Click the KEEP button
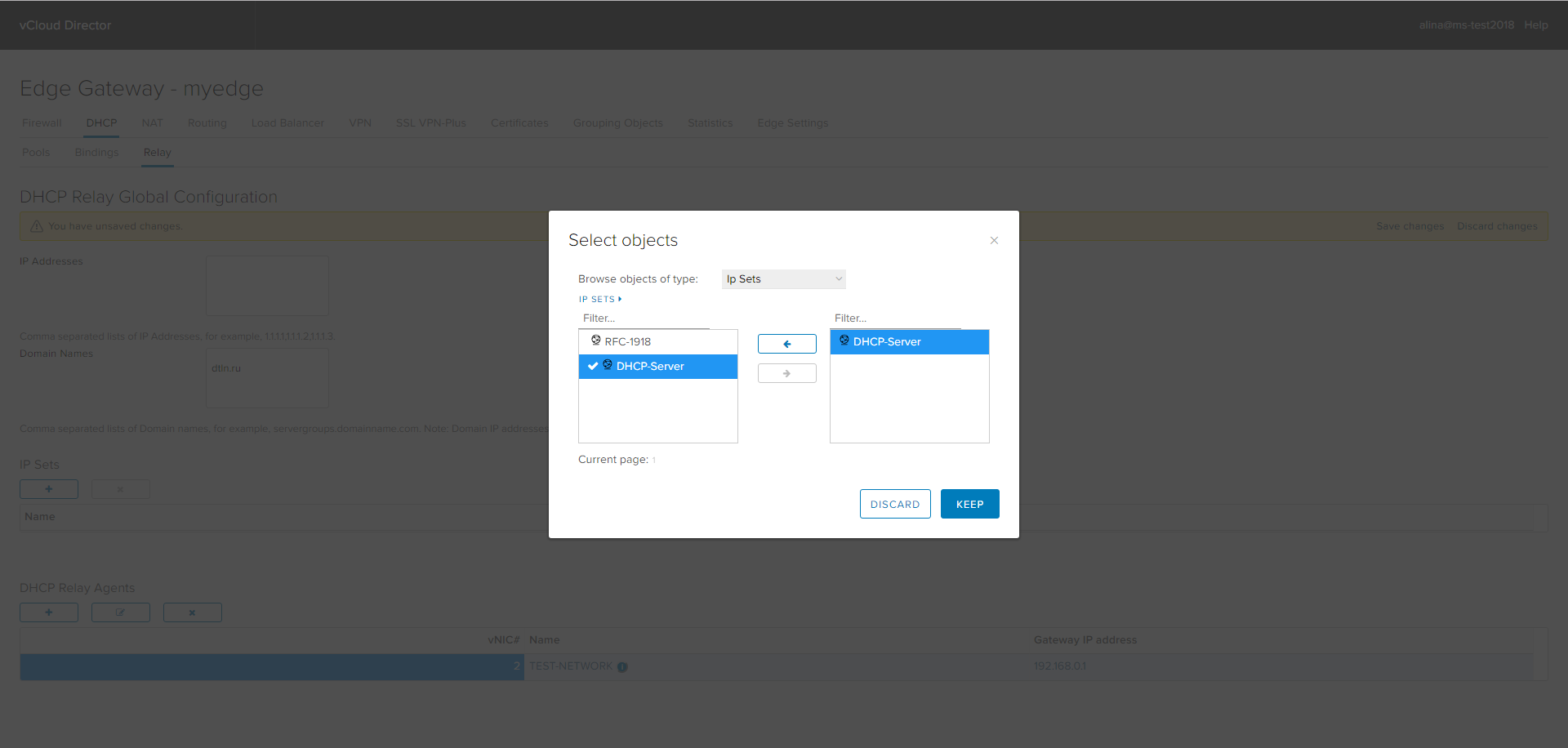1568x748 pixels. coord(969,504)
